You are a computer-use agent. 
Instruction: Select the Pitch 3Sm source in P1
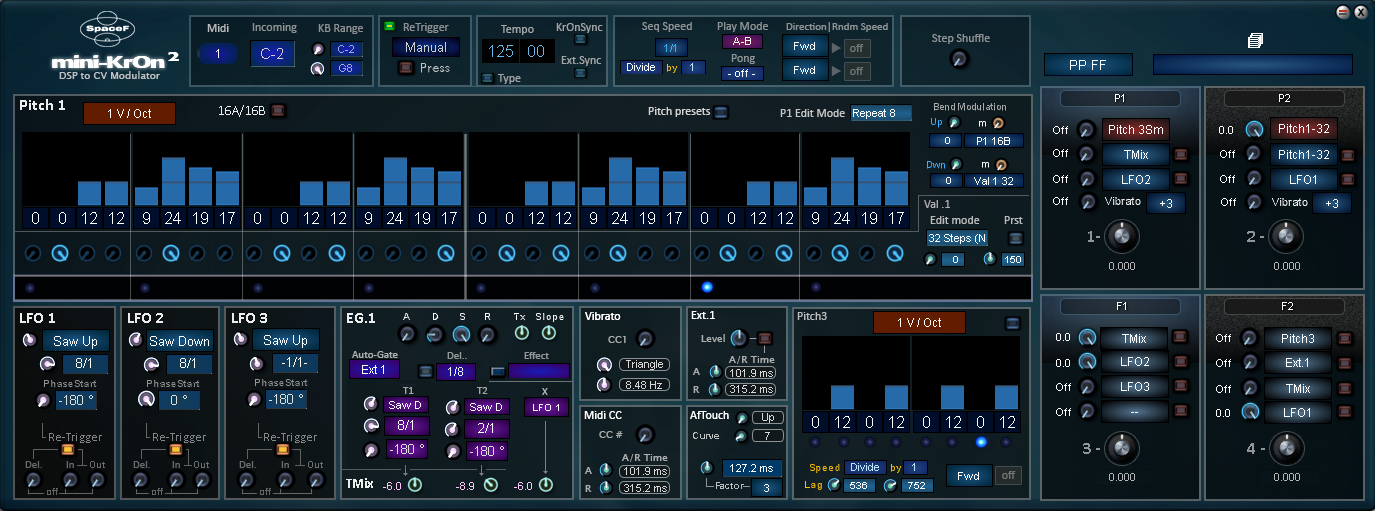point(1135,130)
